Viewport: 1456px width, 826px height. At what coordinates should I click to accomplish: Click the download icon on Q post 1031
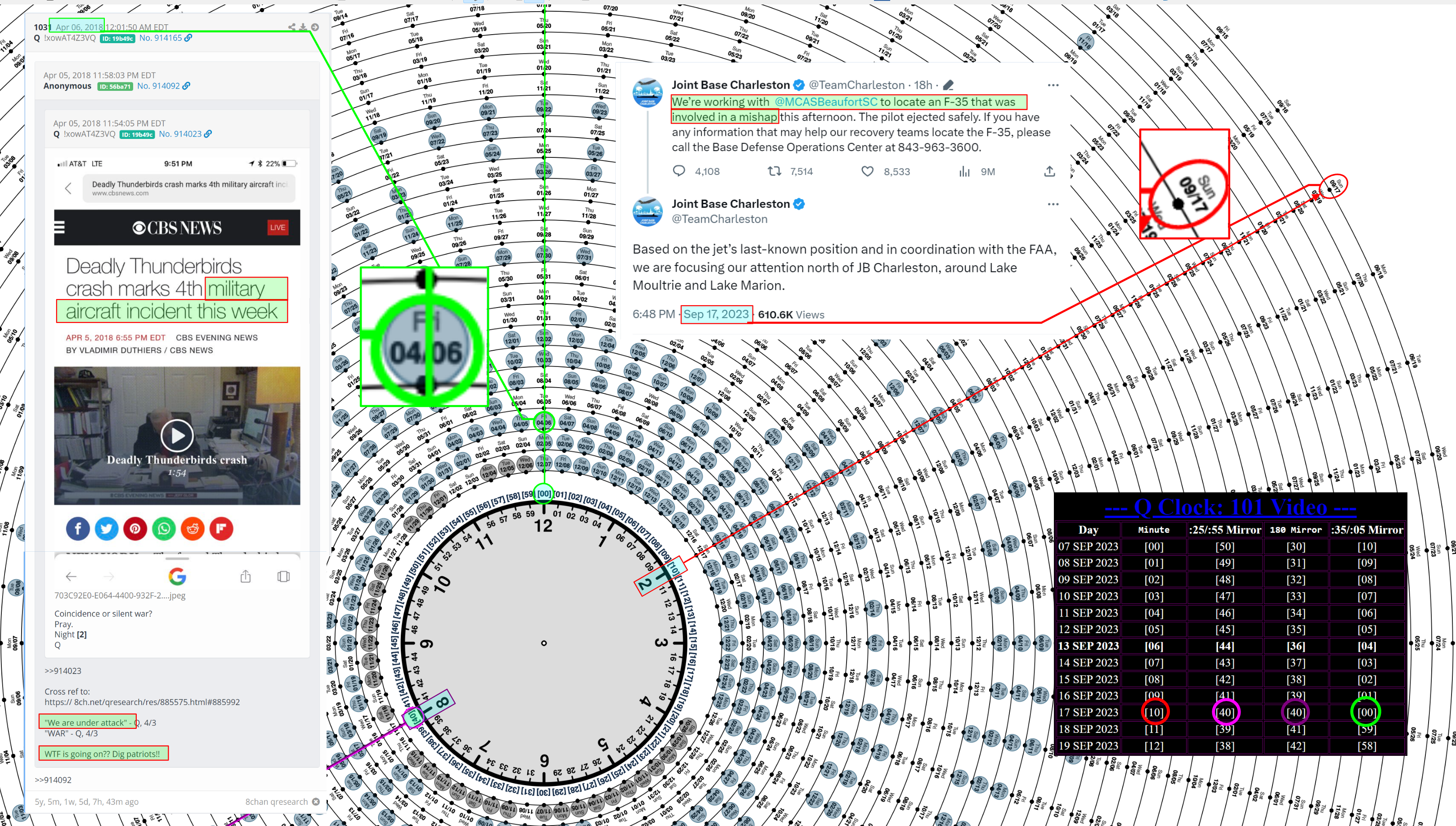click(x=303, y=27)
